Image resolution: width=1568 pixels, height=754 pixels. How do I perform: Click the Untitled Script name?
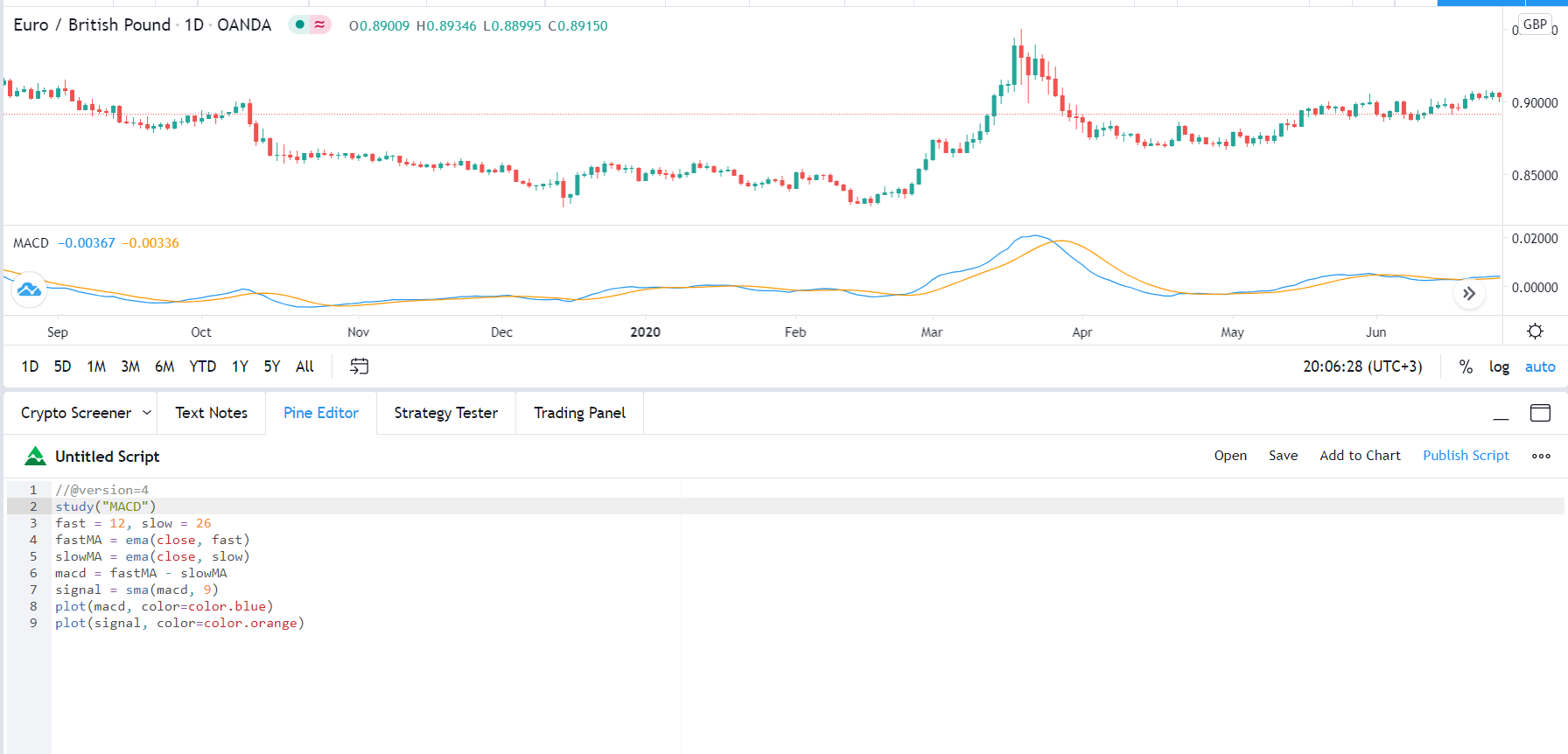(107, 457)
